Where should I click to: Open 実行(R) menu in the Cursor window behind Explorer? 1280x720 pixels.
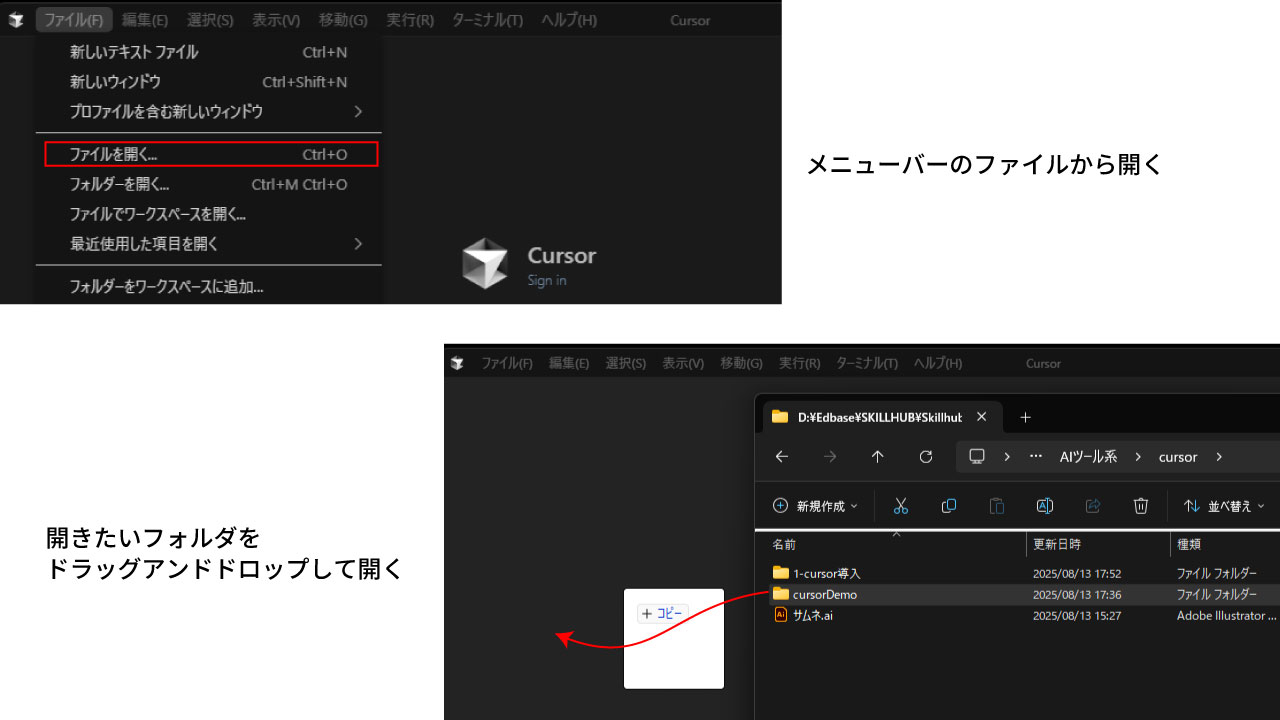(x=799, y=363)
